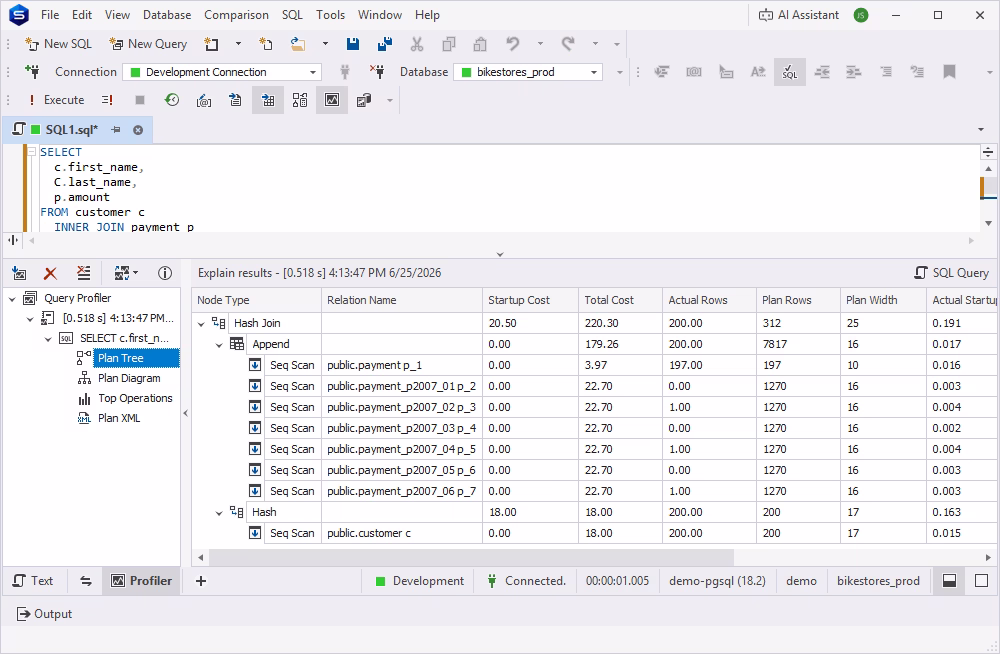Click the Get New Results profiler icon
Image resolution: width=1000 pixels, height=654 pixels.
[19, 273]
